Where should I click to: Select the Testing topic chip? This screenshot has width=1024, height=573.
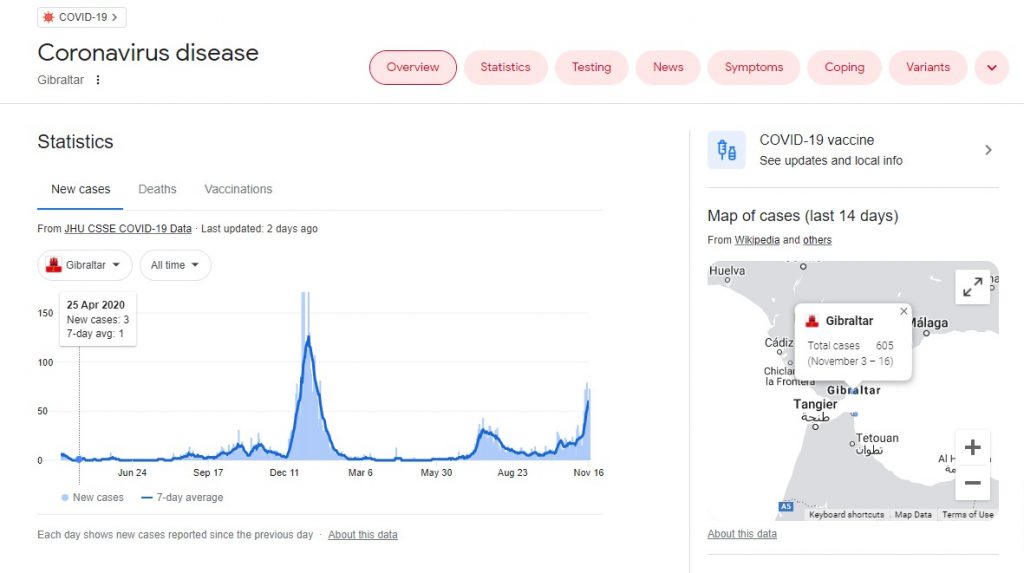point(591,67)
